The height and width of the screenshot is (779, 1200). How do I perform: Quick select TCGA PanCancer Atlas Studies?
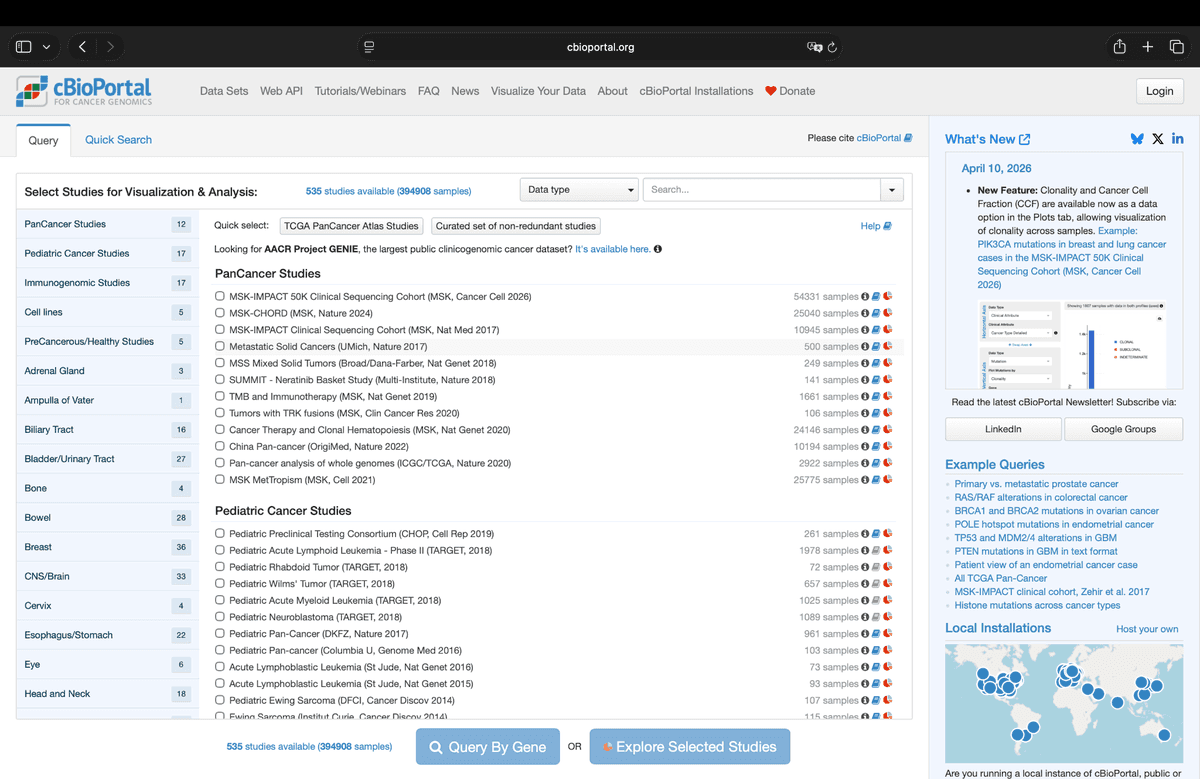(351, 226)
